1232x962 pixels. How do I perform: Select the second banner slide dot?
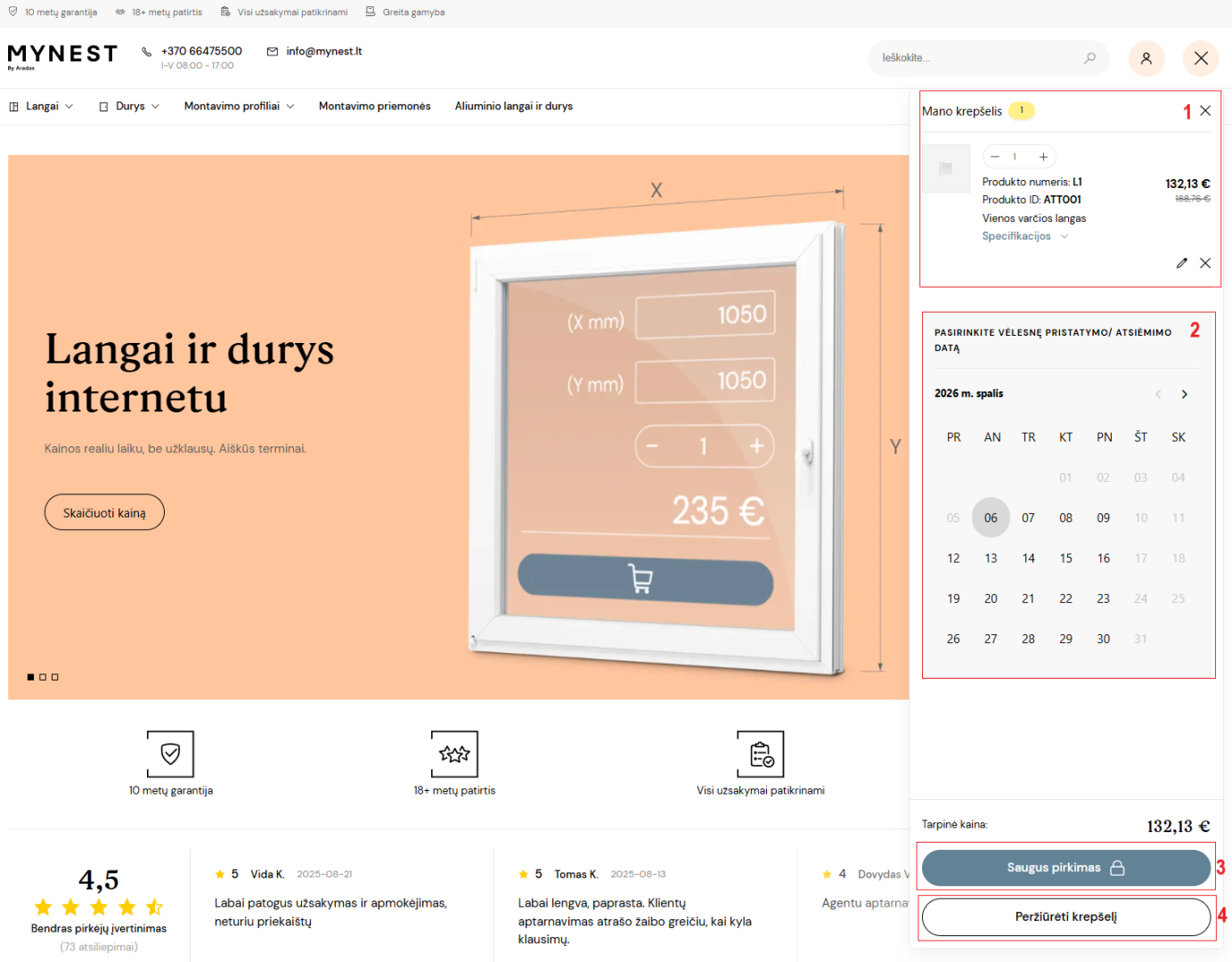pyautogui.click(x=43, y=677)
